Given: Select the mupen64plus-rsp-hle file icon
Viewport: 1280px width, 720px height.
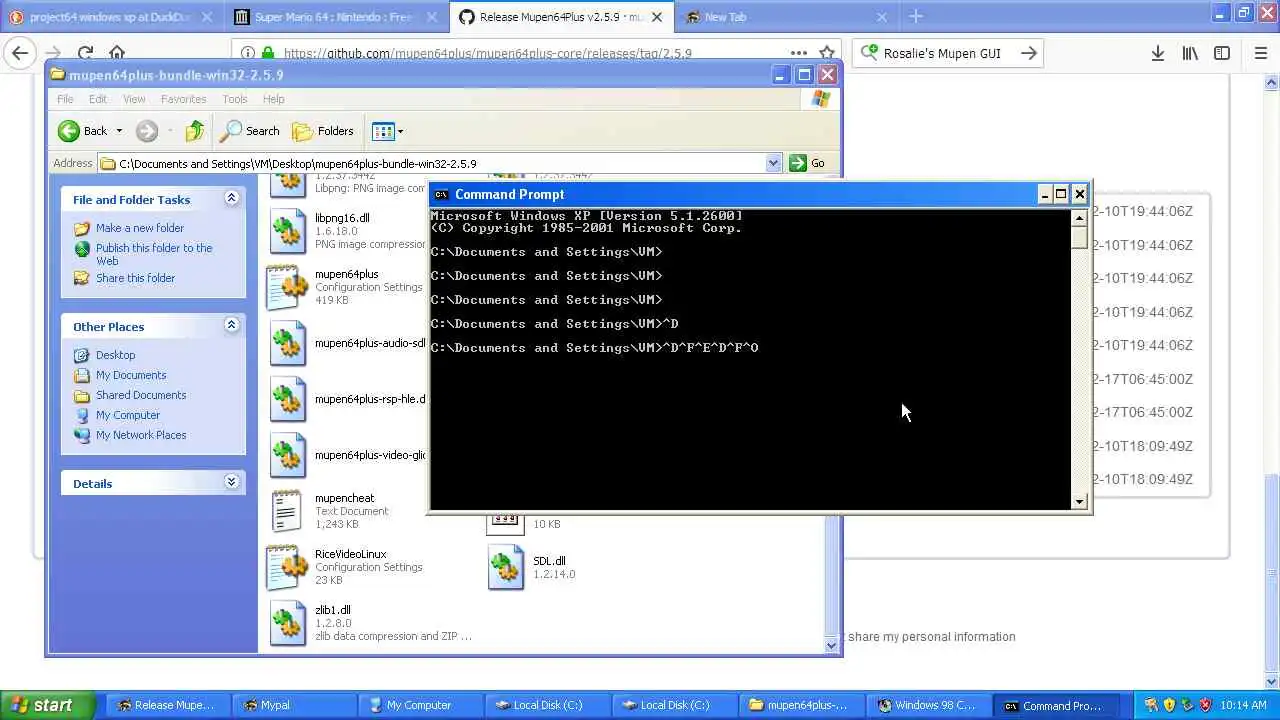Looking at the screenshot, I should coord(288,399).
